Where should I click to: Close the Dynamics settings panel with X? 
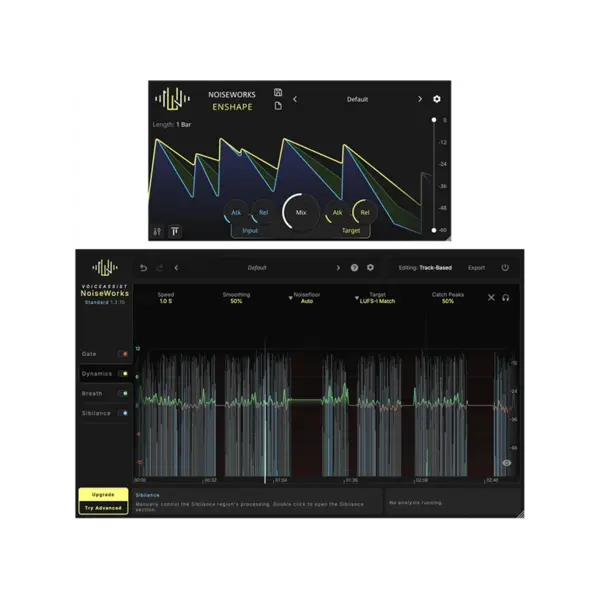pos(491,298)
